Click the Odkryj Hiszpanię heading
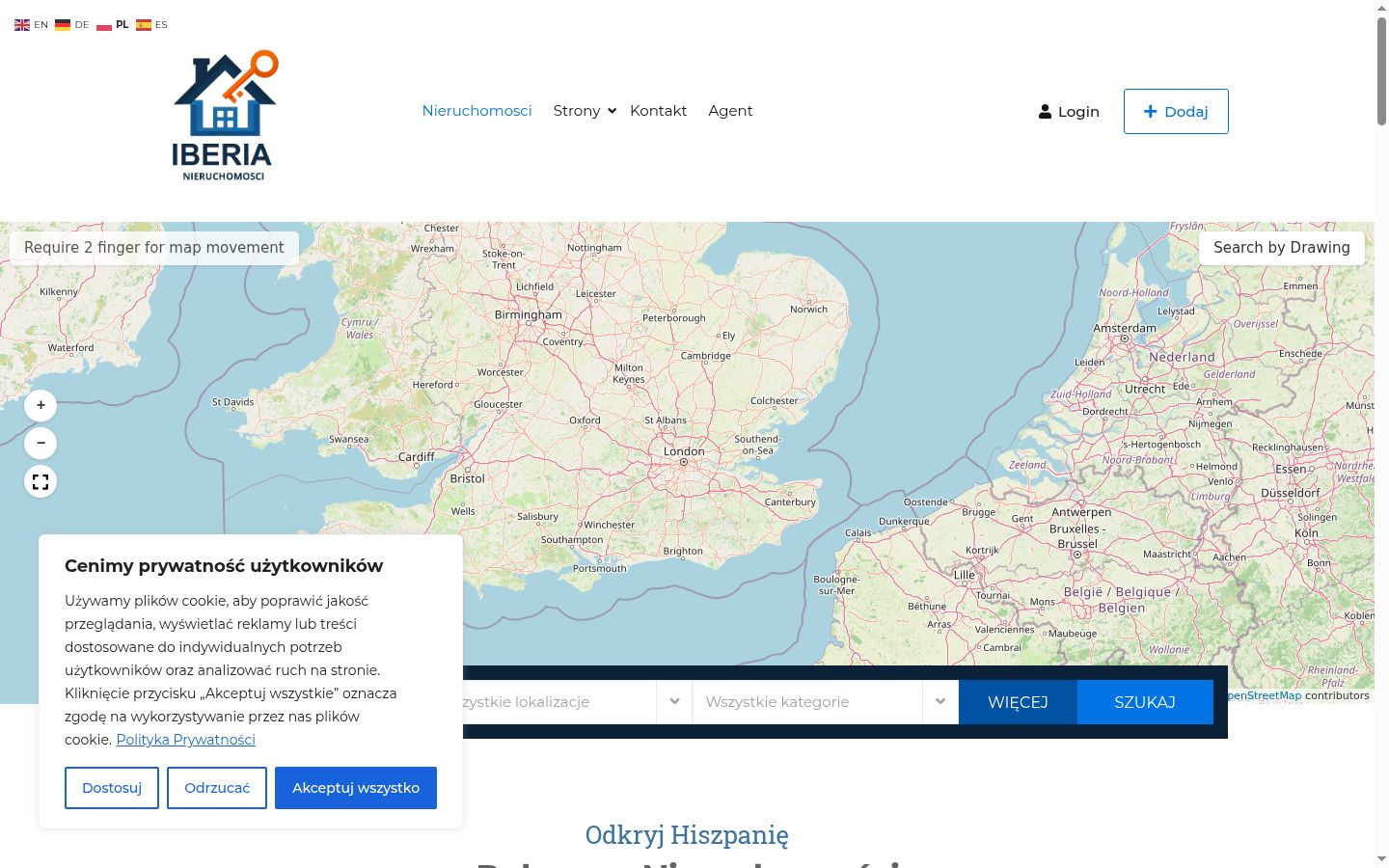The height and width of the screenshot is (868, 1389). click(687, 834)
